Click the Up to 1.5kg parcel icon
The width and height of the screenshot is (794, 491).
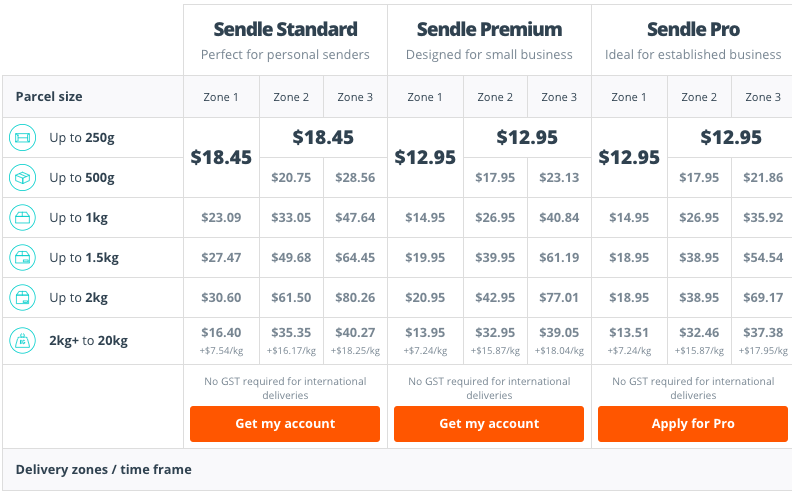pos(22,258)
